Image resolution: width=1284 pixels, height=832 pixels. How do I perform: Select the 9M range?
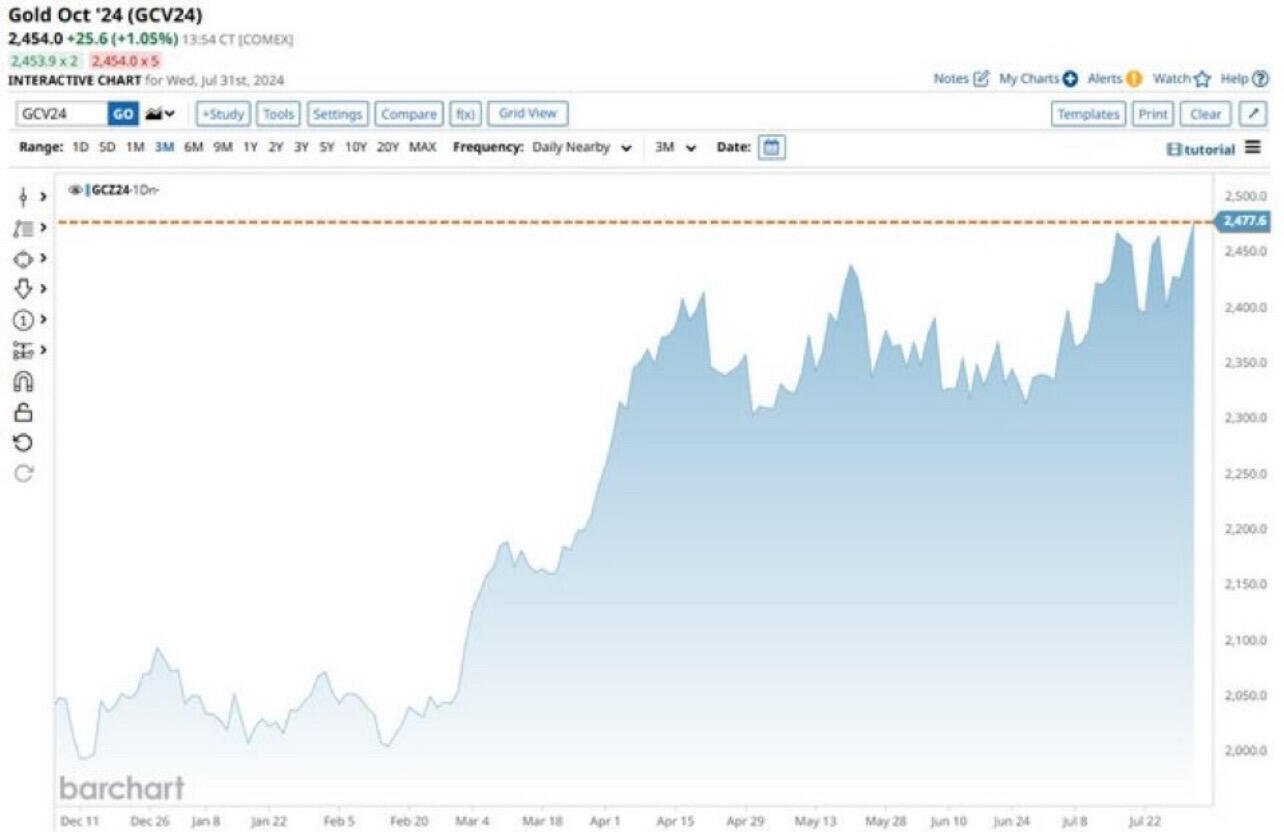pos(222,147)
